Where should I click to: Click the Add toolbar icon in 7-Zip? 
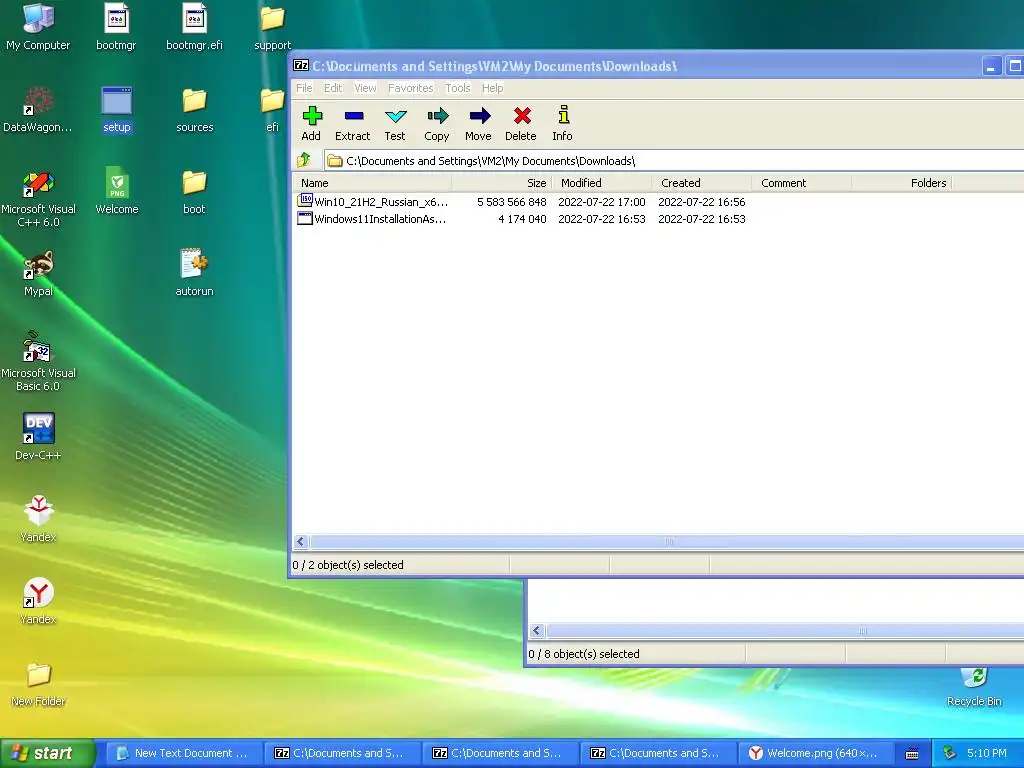point(312,123)
